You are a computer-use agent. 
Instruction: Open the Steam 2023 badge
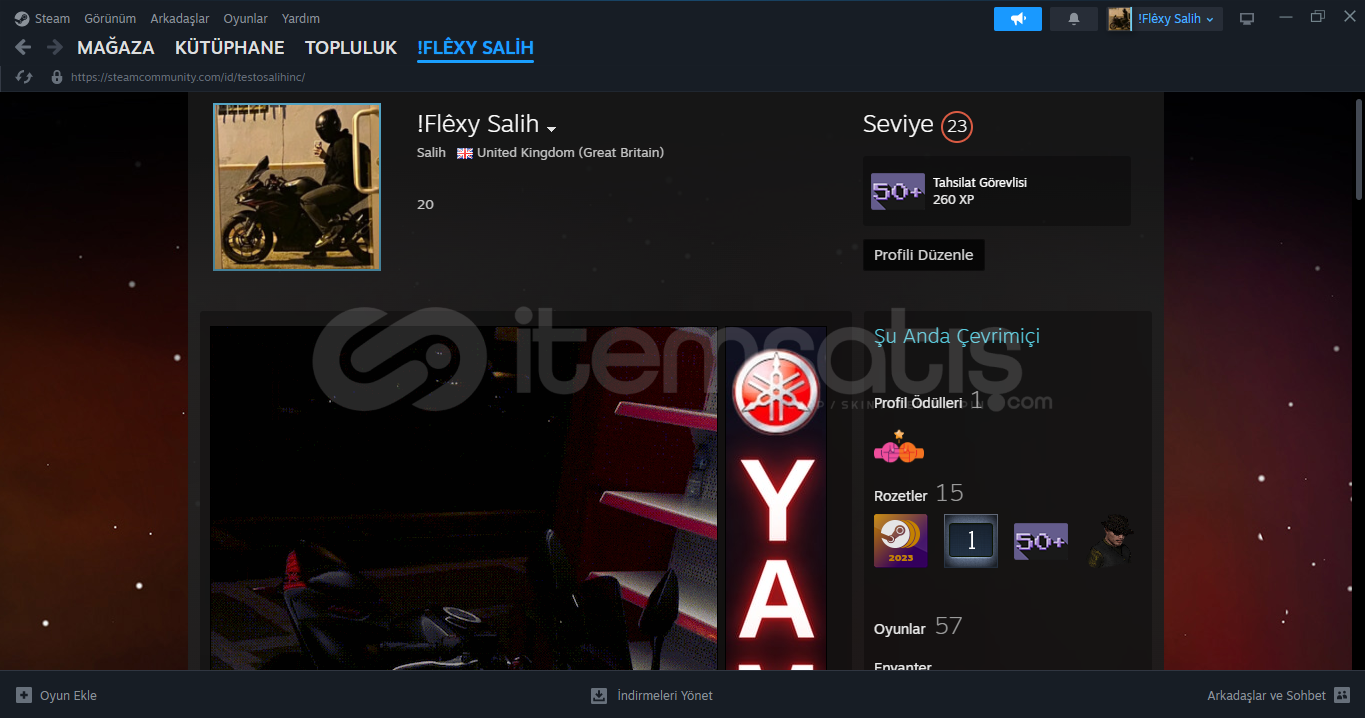click(x=900, y=541)
